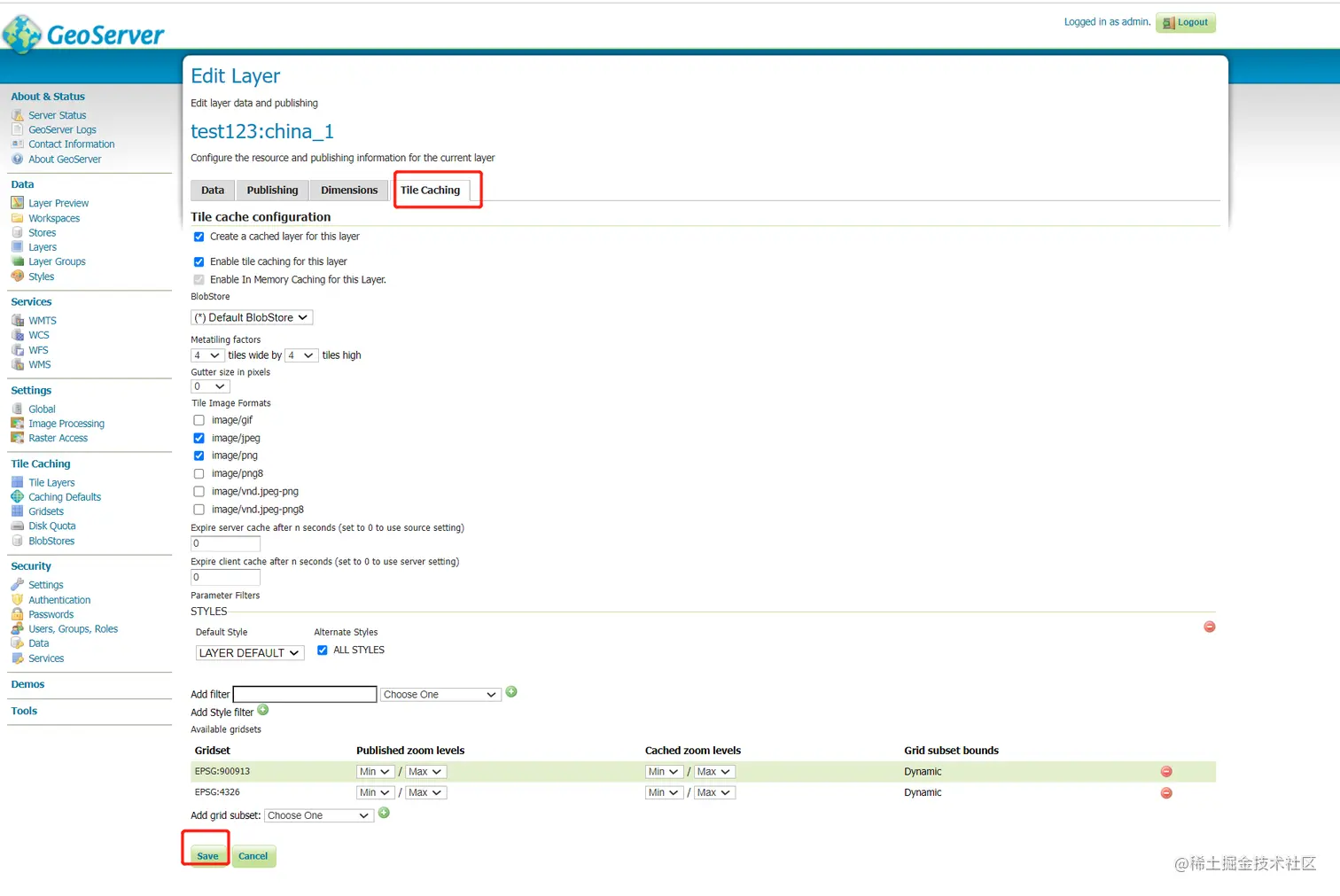Enable the image/gif tile format
1340x896 pixels.
click(199, 420)
